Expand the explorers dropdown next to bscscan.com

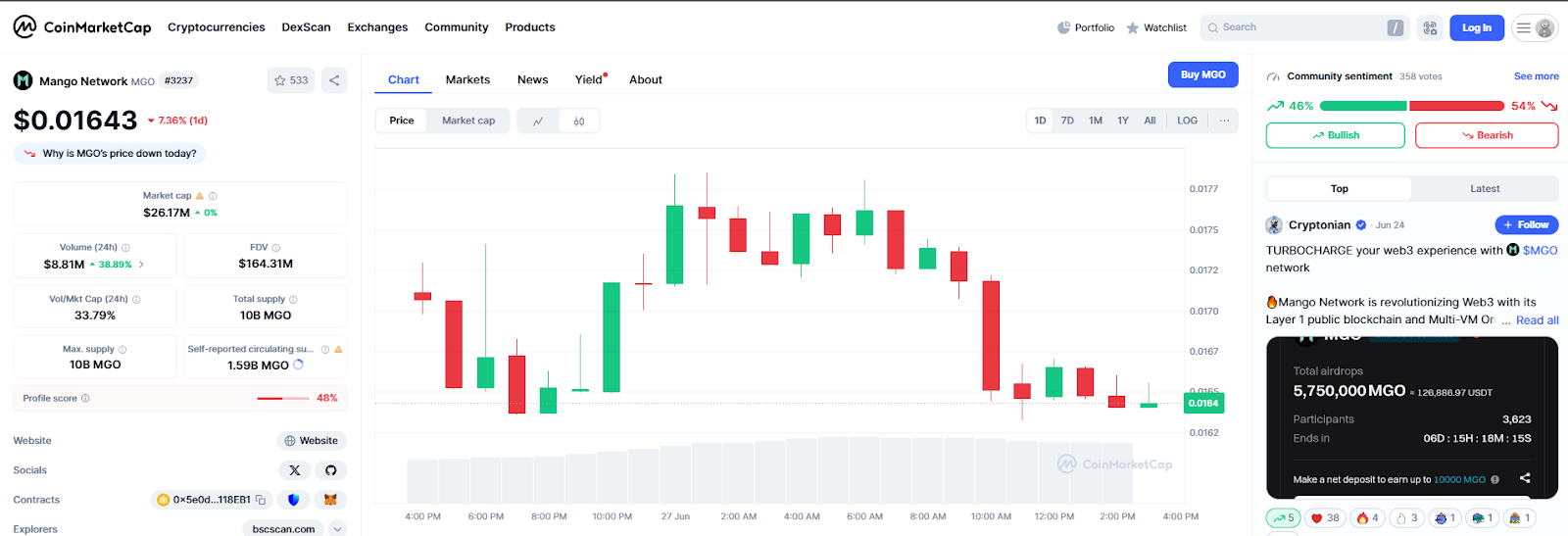(x=338, y=529)
